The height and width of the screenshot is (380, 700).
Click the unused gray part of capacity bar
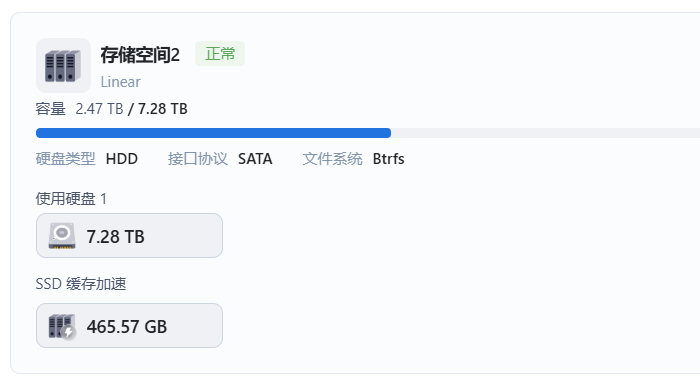click(545, 133)
